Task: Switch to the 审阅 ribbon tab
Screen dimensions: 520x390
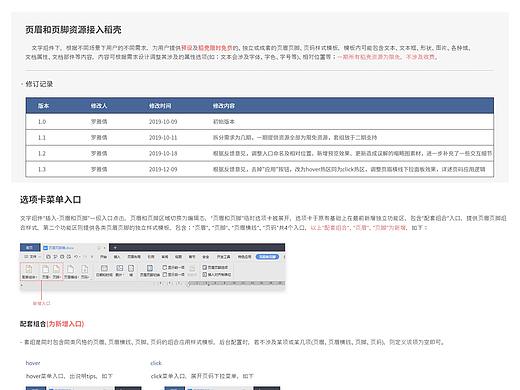Action: (165, 257)
